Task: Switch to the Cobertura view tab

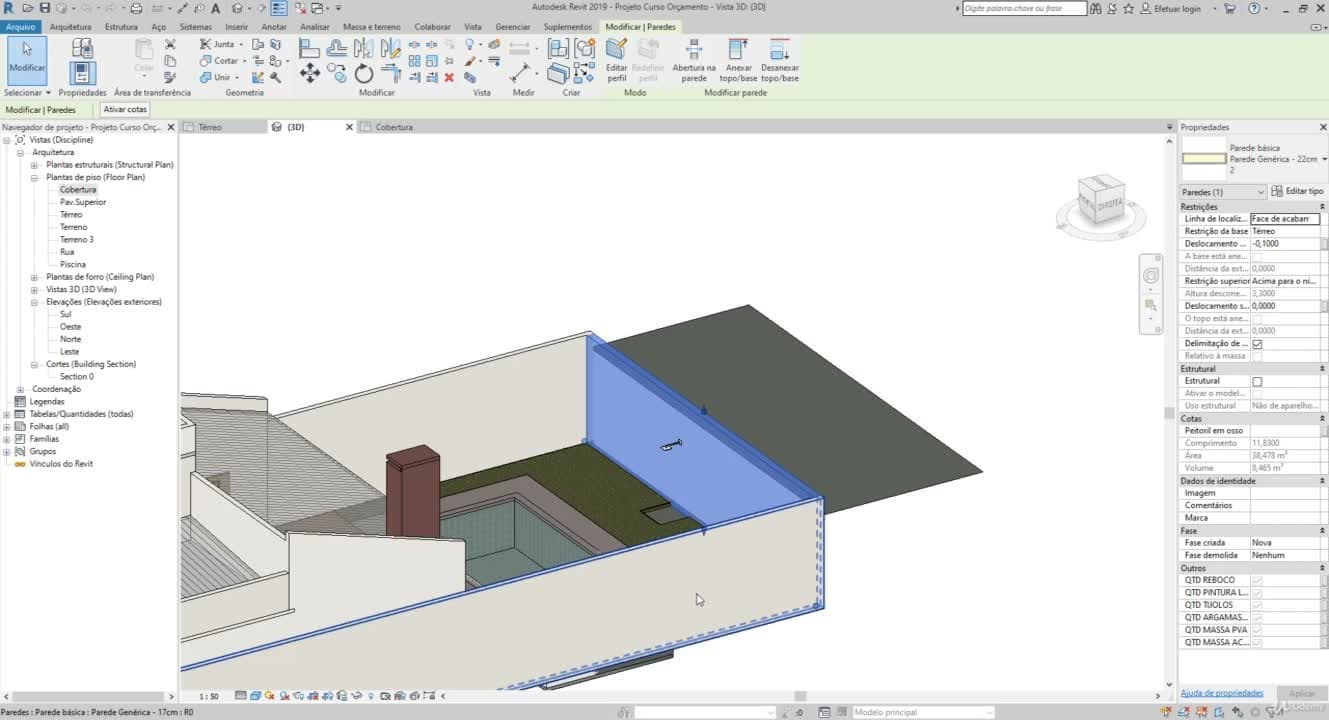Action: [x=393, y=127]
